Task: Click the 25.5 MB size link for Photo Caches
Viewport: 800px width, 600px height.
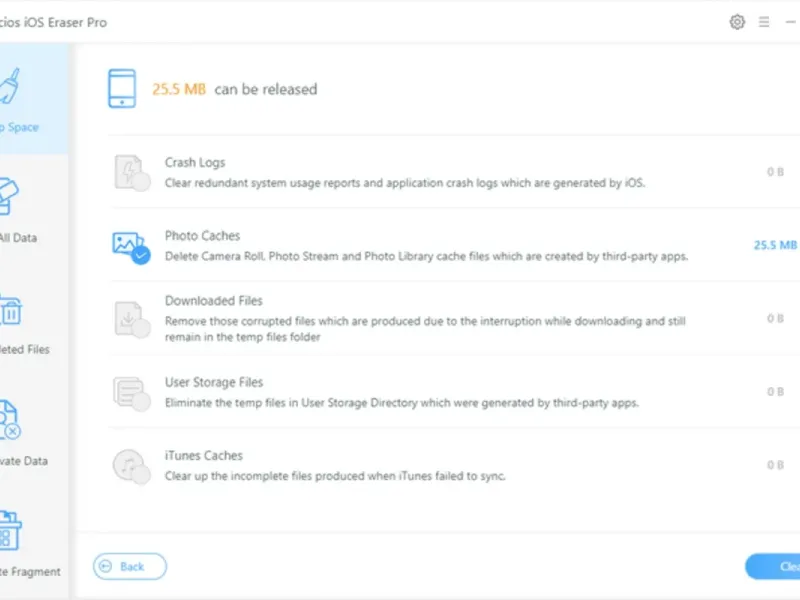Action: pos(775,245)
